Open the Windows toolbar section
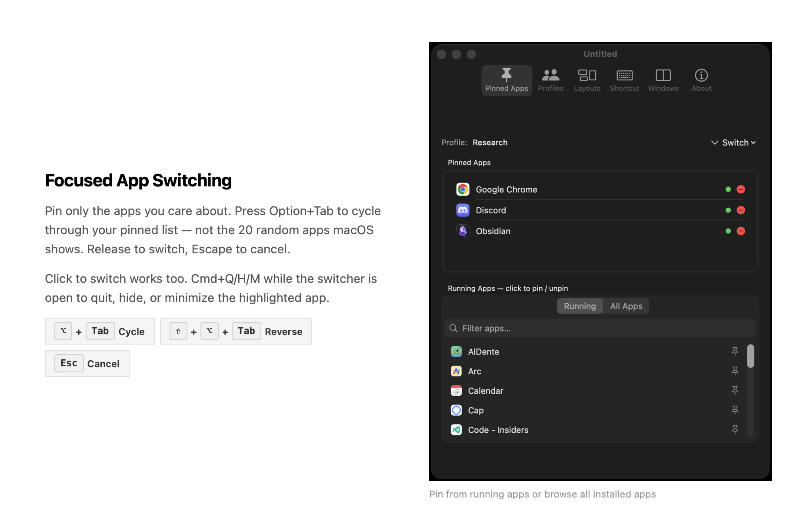 click(x=663, y=80)
